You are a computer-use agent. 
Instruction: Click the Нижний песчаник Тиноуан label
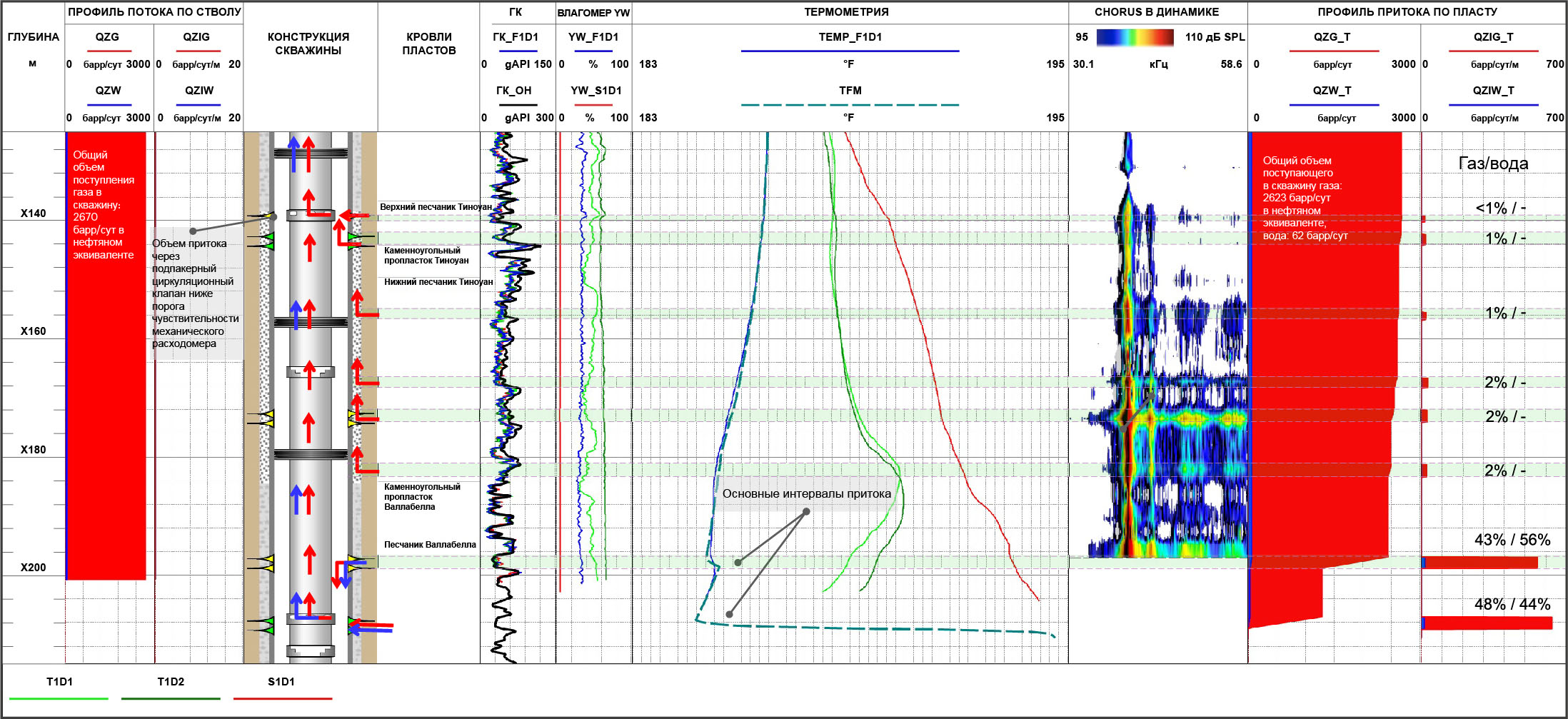[438, 282]
